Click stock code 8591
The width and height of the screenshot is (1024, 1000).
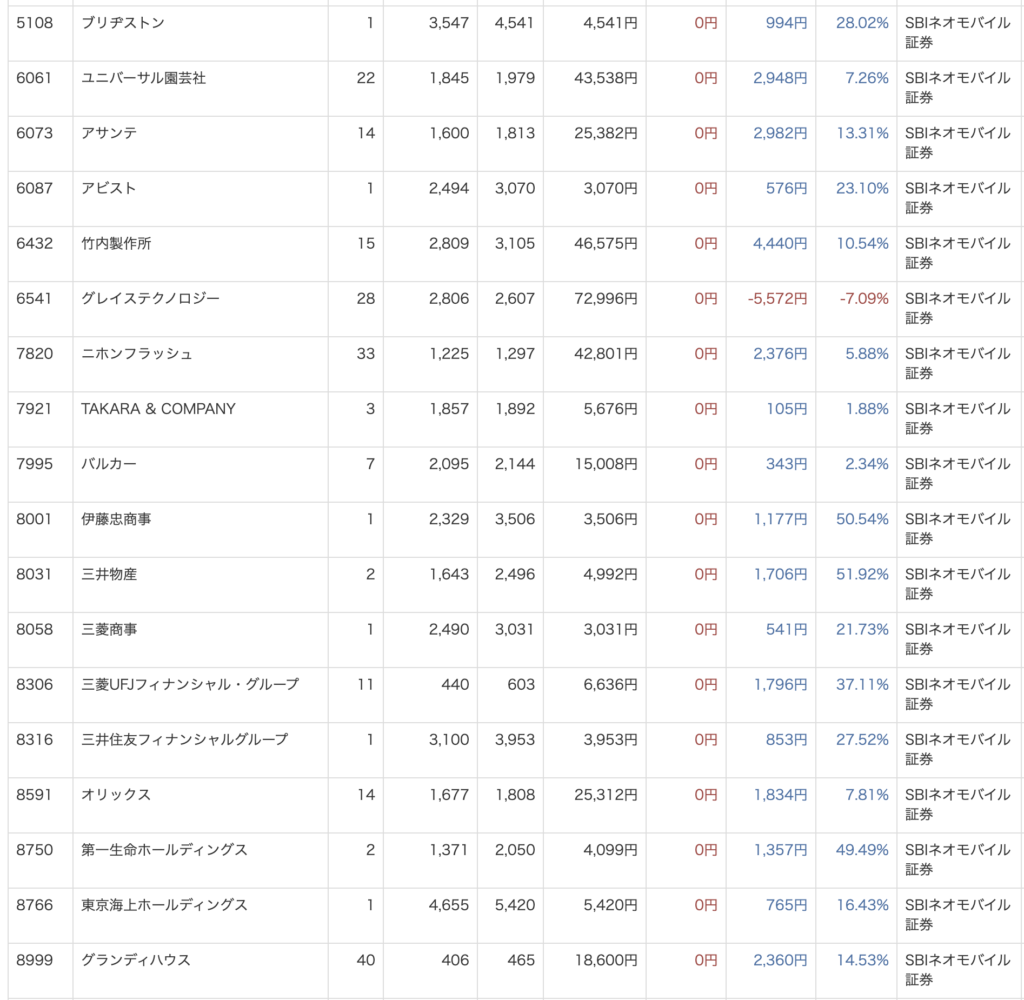[x=34, y=795]
